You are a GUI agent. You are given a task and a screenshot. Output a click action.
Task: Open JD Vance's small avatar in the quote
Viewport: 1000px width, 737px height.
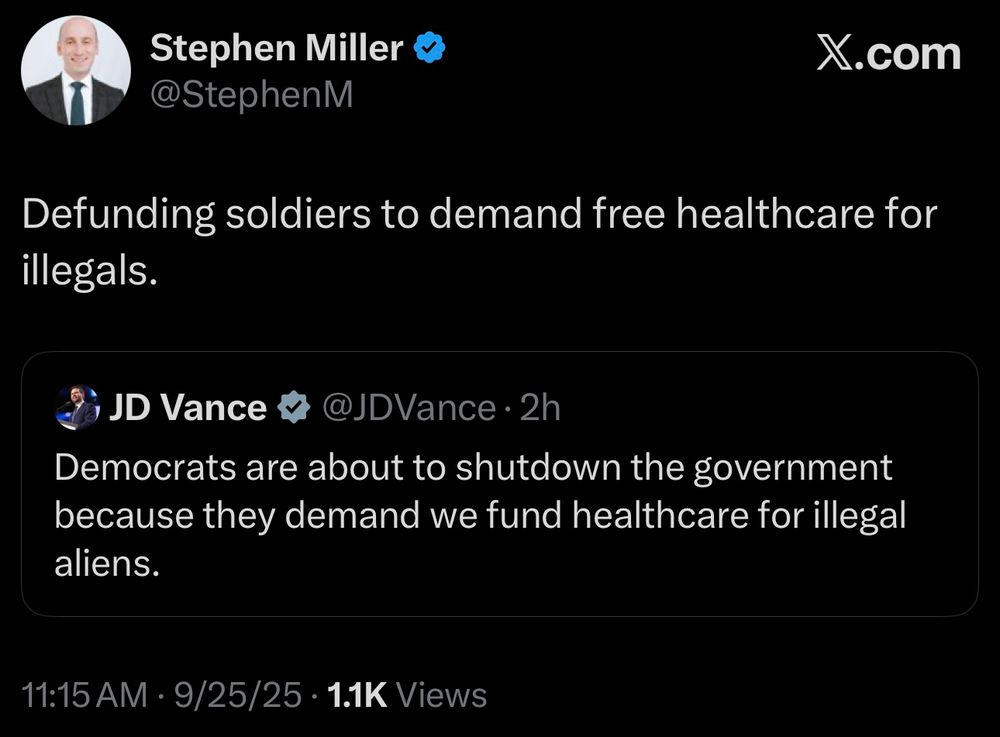77,408
